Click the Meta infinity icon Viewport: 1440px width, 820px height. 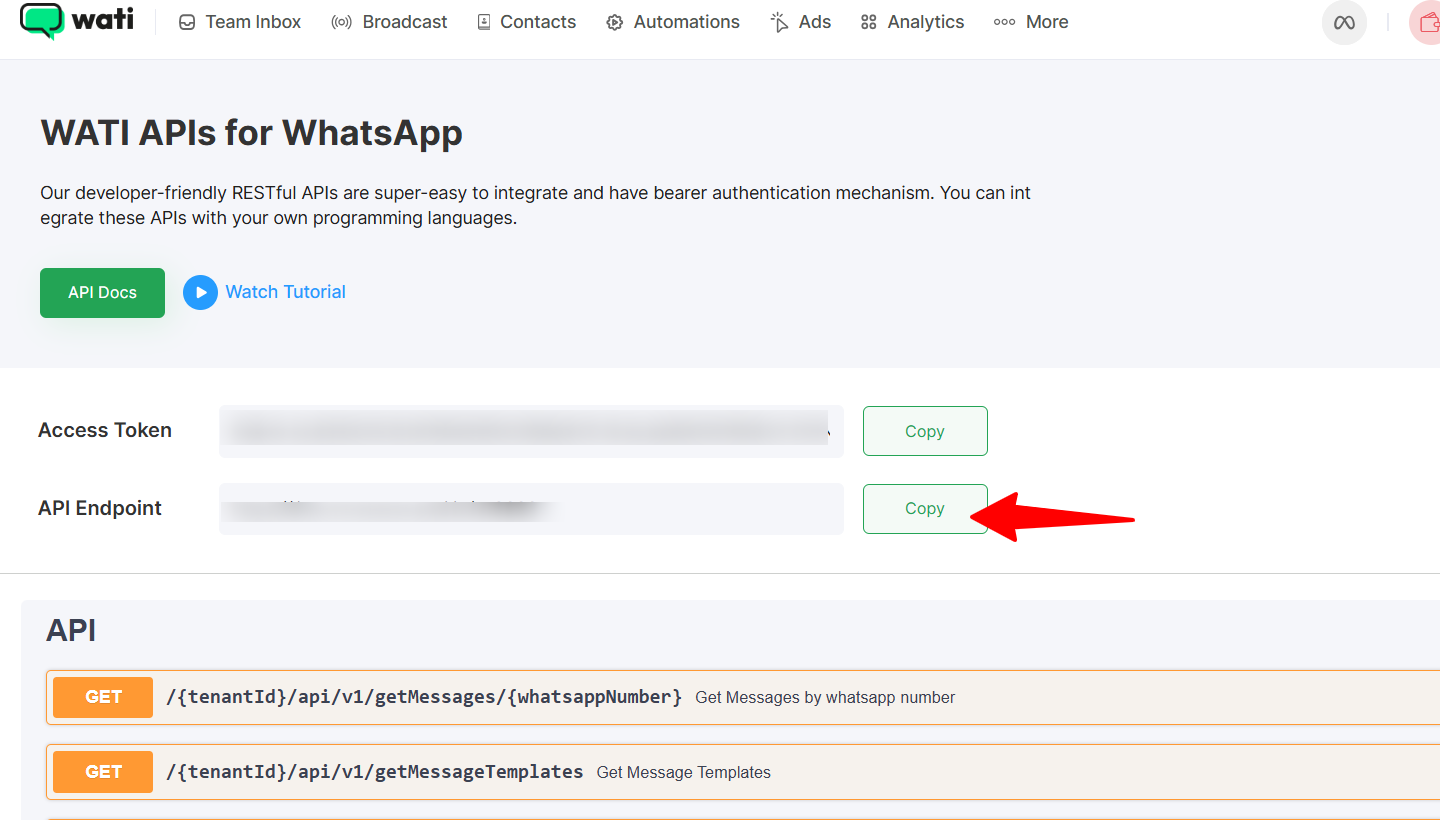(x=1344, y=22)
